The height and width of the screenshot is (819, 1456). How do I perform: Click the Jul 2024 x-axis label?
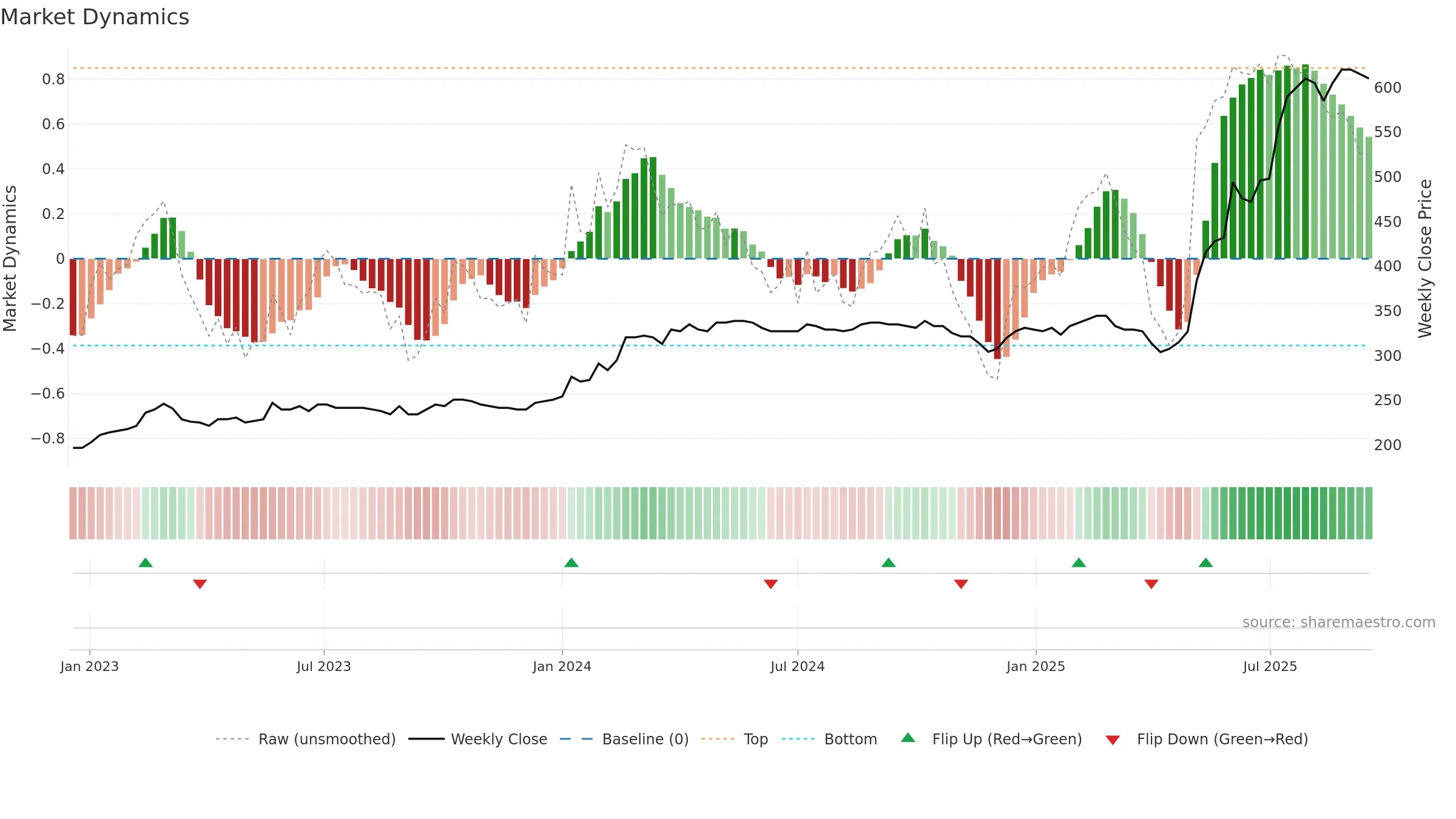coord(798,666)
